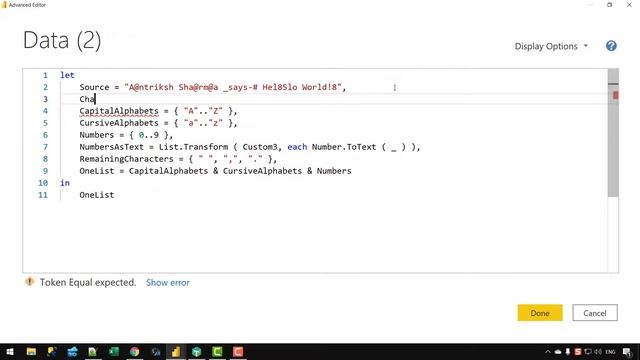Open File Explorer from taskbar

pos(31,351)
